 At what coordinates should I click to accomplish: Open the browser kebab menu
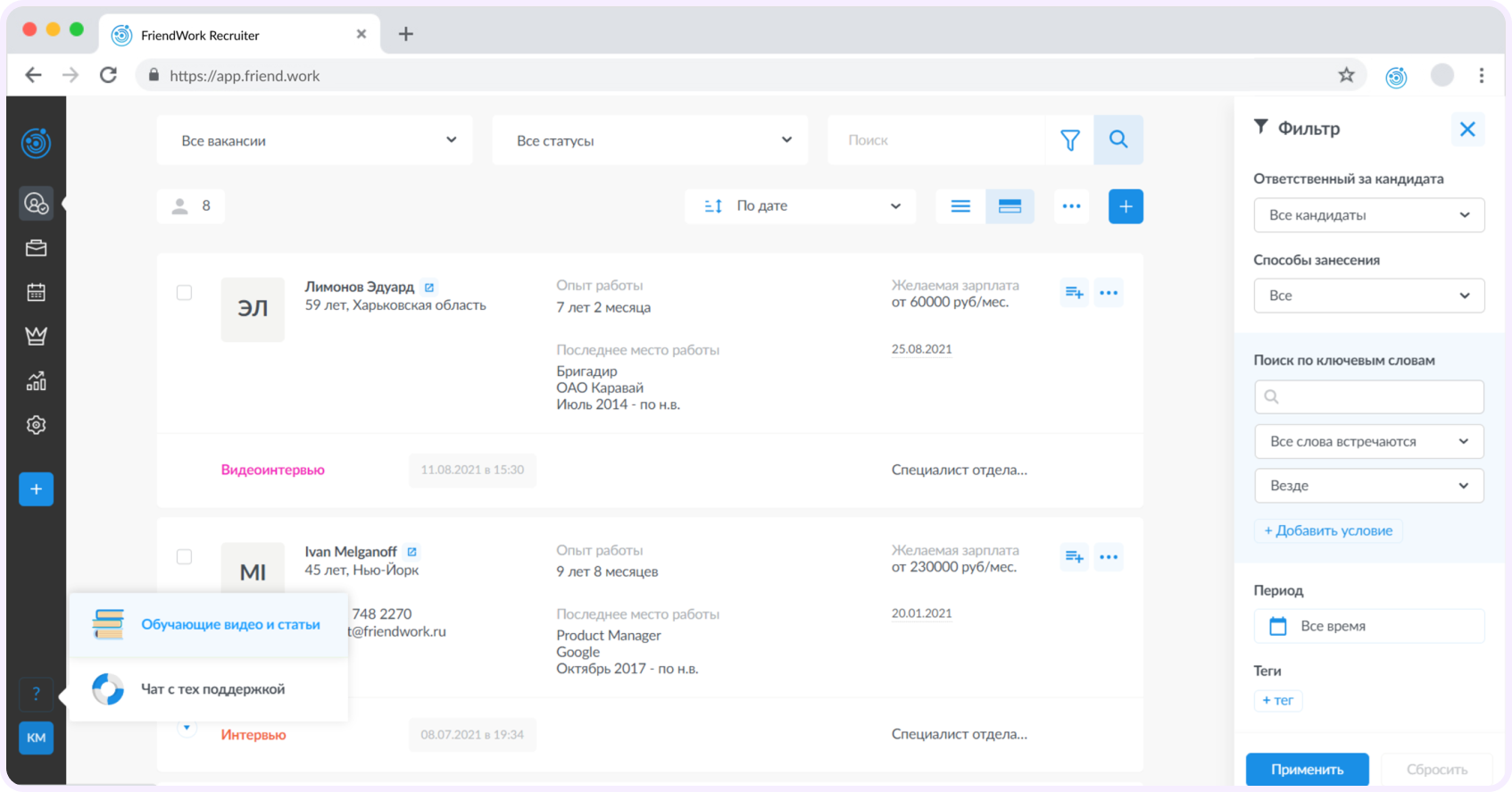(x=1482, y=76)
